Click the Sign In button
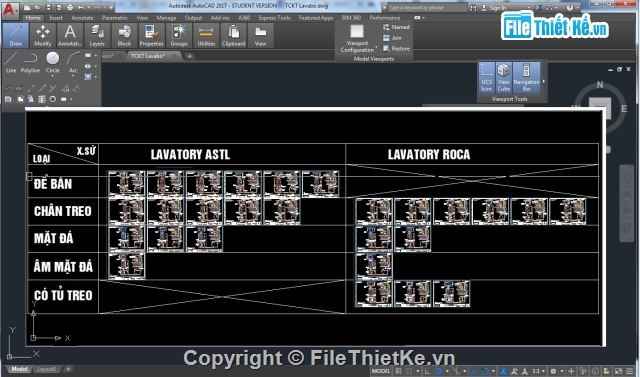640x377 pixels. coord(497,8)
